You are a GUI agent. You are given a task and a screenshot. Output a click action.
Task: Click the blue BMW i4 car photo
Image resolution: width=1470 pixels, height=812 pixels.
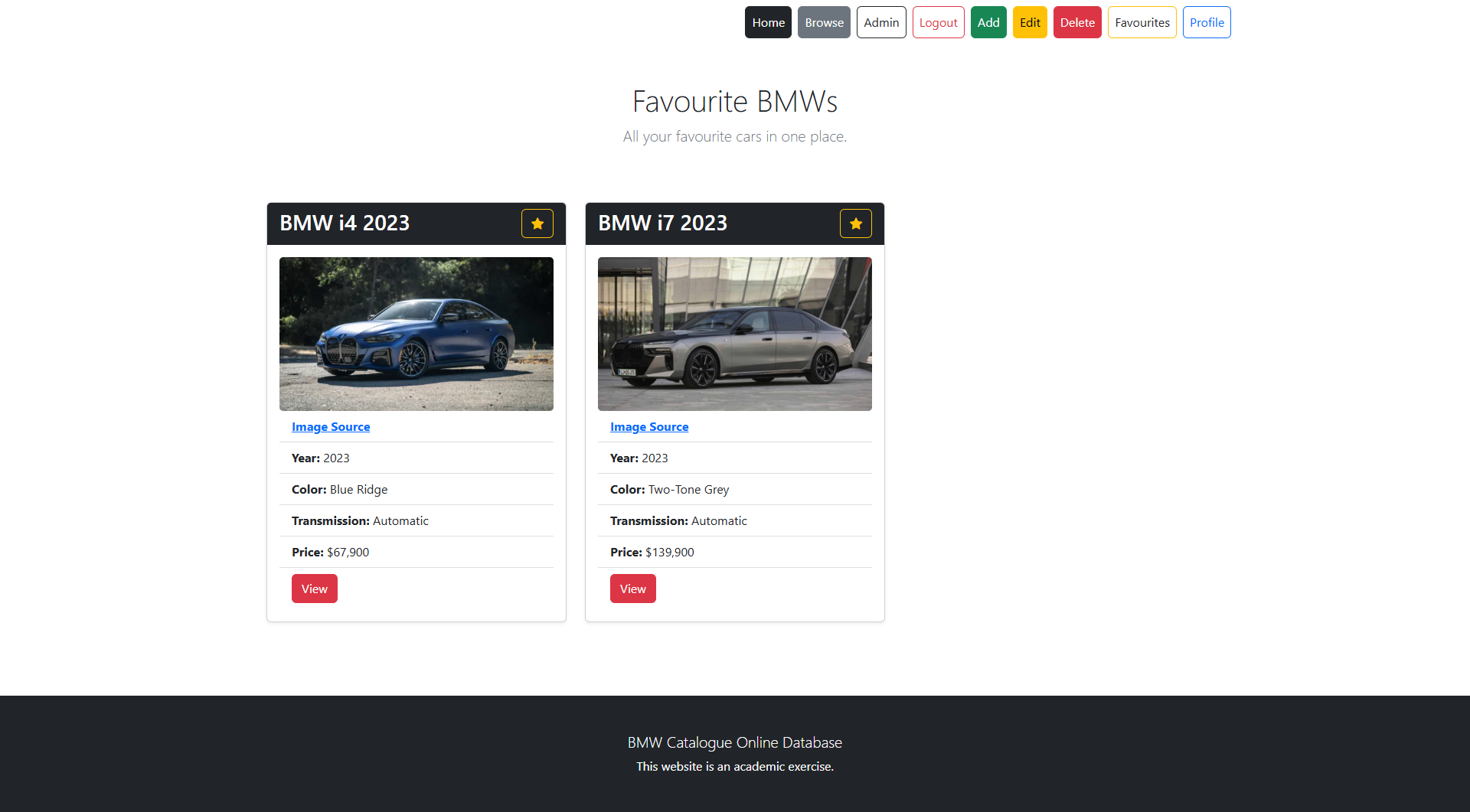(x=416, y=334)
